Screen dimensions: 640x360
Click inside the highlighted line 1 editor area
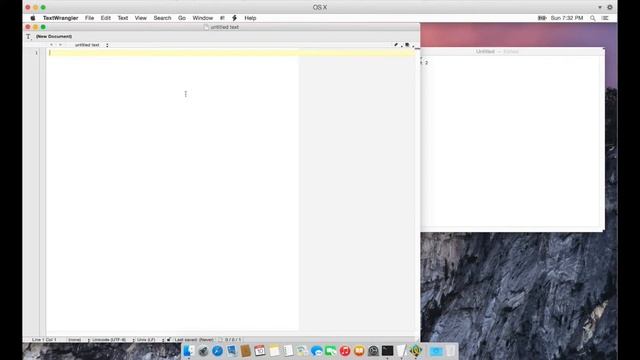pyautogui.click(x=231, y=53)
